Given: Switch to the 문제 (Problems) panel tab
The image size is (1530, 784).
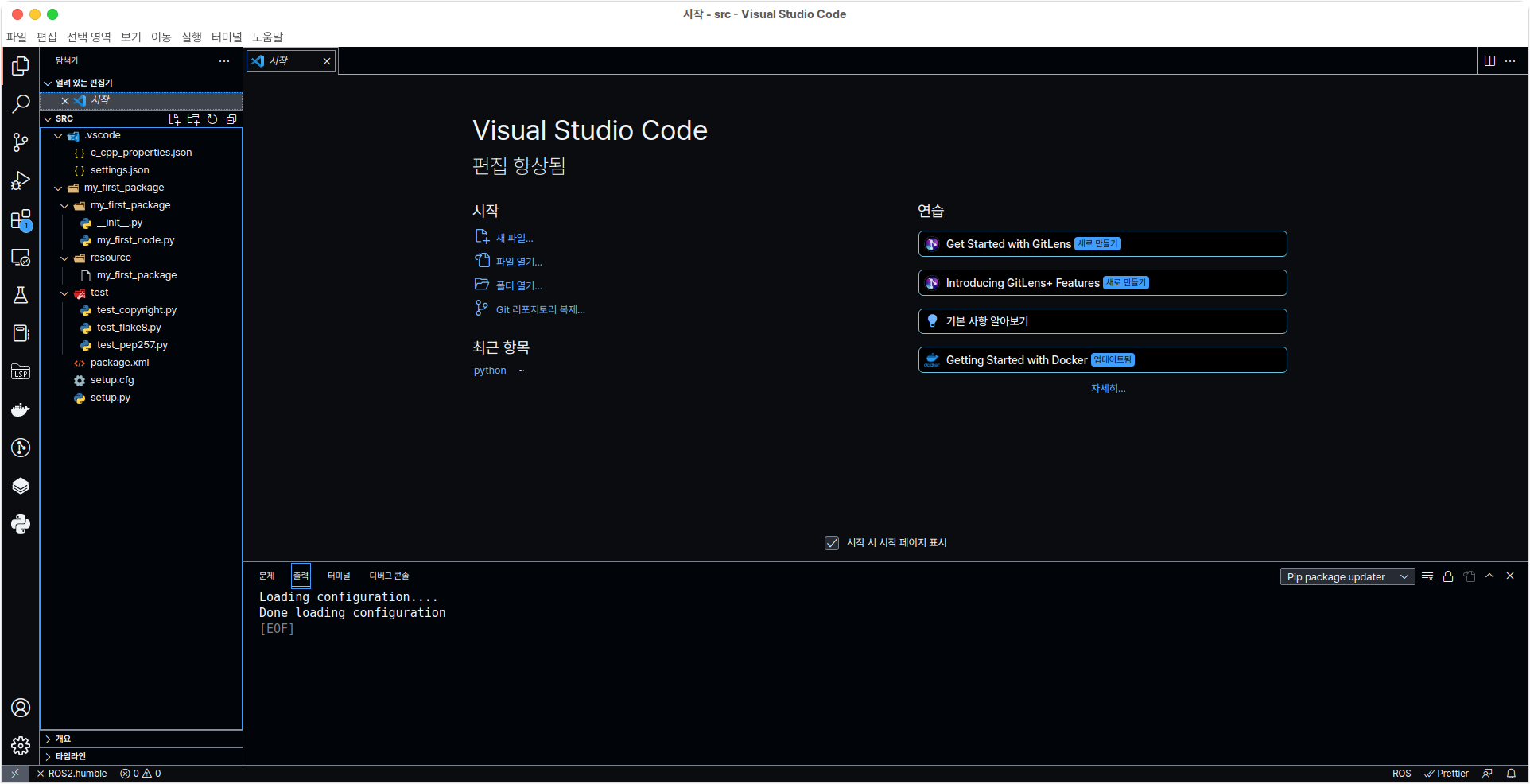Looking at the screenshot, I should click(267, 576).
